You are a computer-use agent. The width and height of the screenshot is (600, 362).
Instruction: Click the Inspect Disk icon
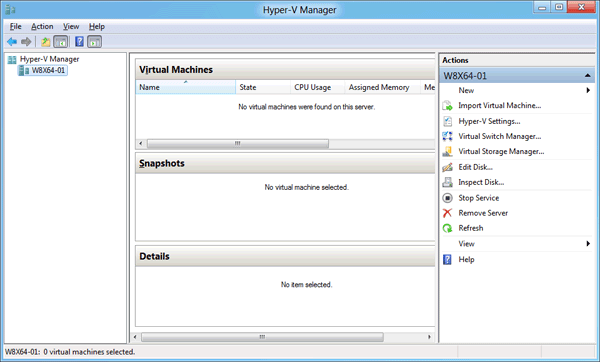click(x=447, y=182)
